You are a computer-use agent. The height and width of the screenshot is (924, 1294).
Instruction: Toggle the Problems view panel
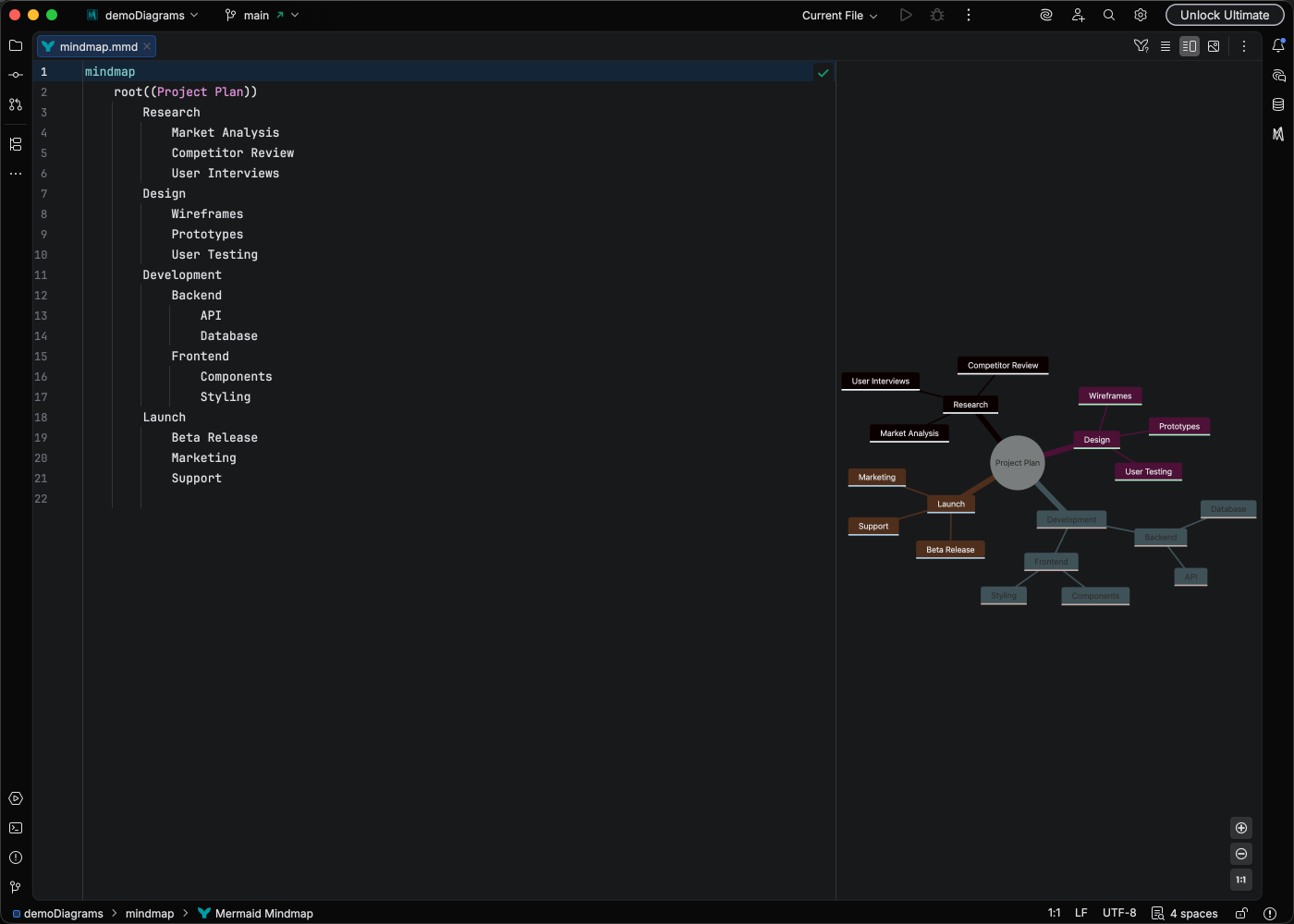coord(15,857)
